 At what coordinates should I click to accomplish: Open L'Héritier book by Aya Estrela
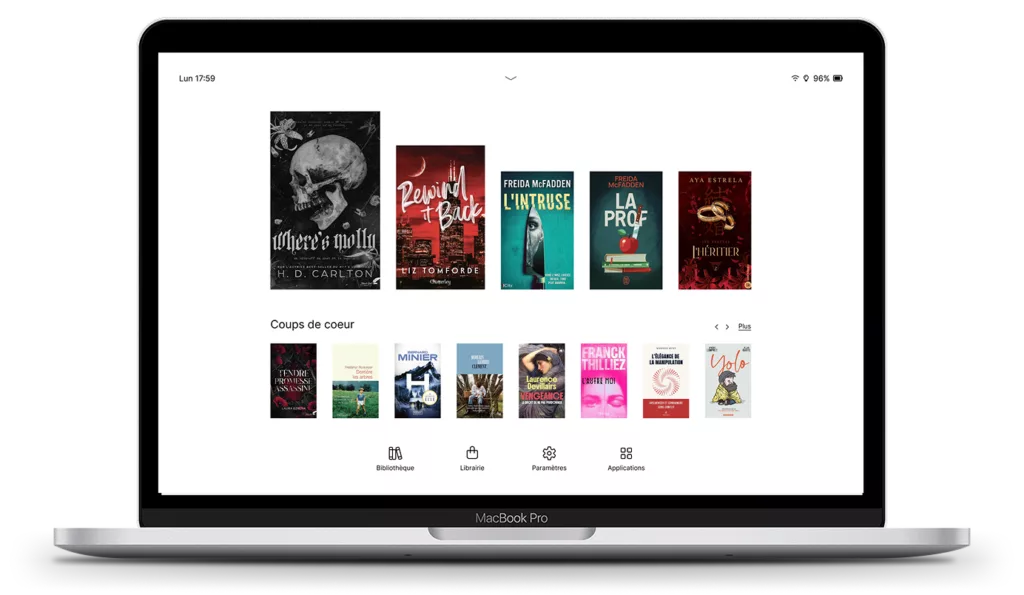715,231
